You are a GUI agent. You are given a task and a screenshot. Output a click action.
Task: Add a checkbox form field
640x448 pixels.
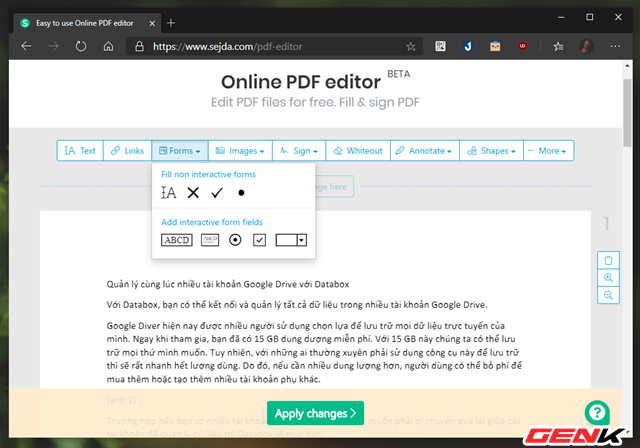(x=260, y=240)
